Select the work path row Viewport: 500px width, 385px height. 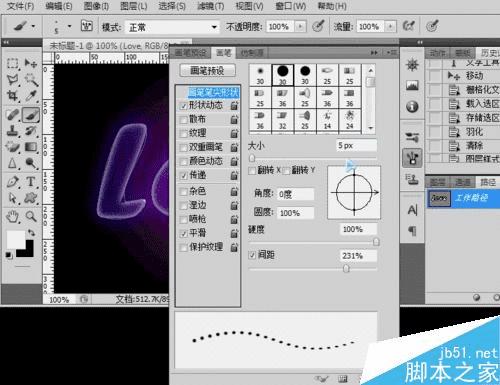(x=463, y=198)
